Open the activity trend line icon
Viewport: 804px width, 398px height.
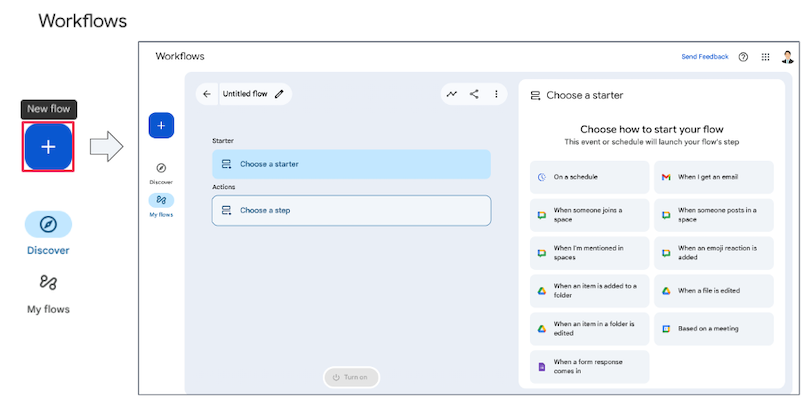(452, 94)
